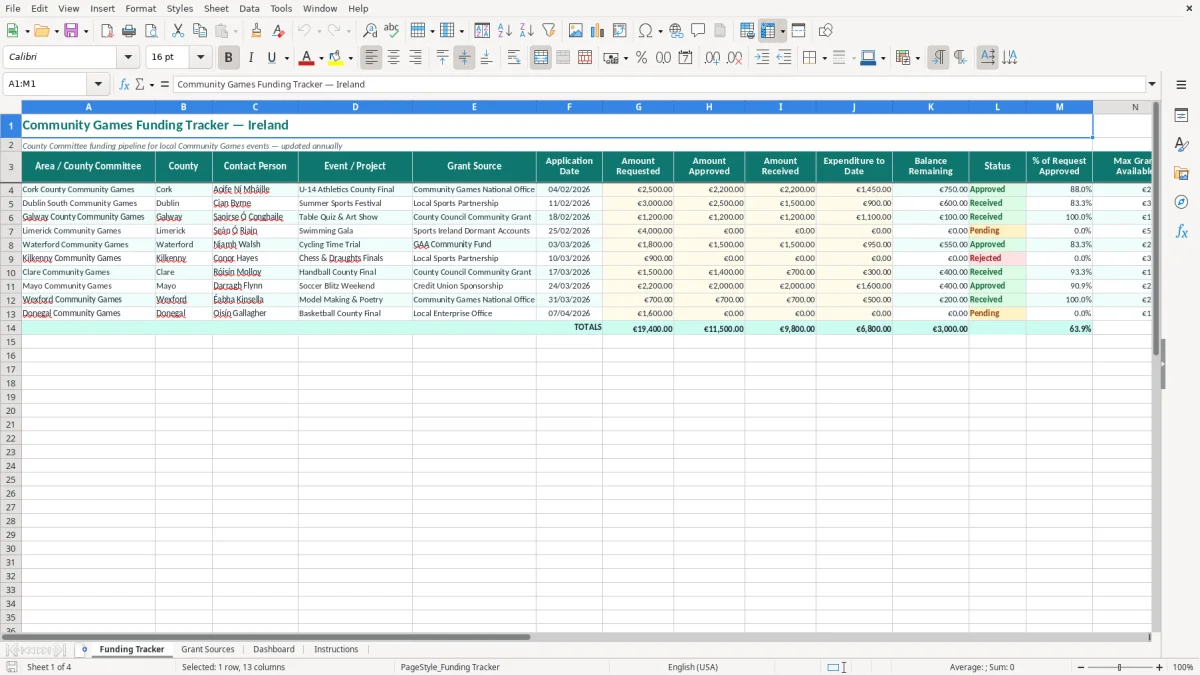Viewport: 1200px width, 675px height.
Task: Toggle Align Left
Action: 371,58
